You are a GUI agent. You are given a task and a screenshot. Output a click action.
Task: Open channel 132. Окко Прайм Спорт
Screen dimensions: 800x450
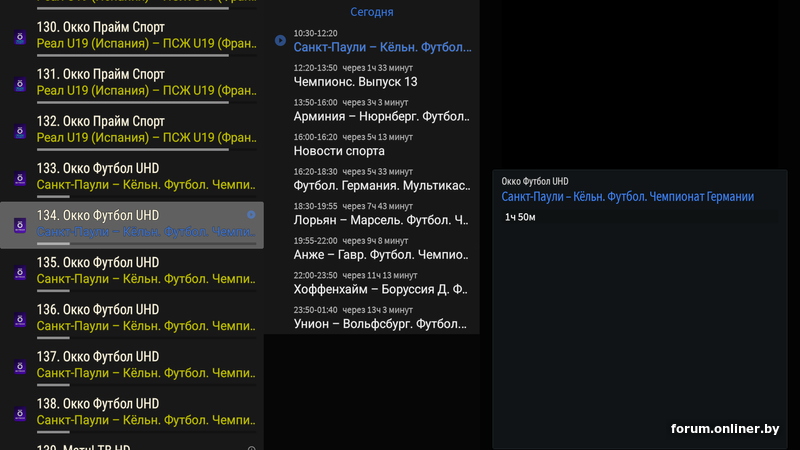click(x=132, y=131)
